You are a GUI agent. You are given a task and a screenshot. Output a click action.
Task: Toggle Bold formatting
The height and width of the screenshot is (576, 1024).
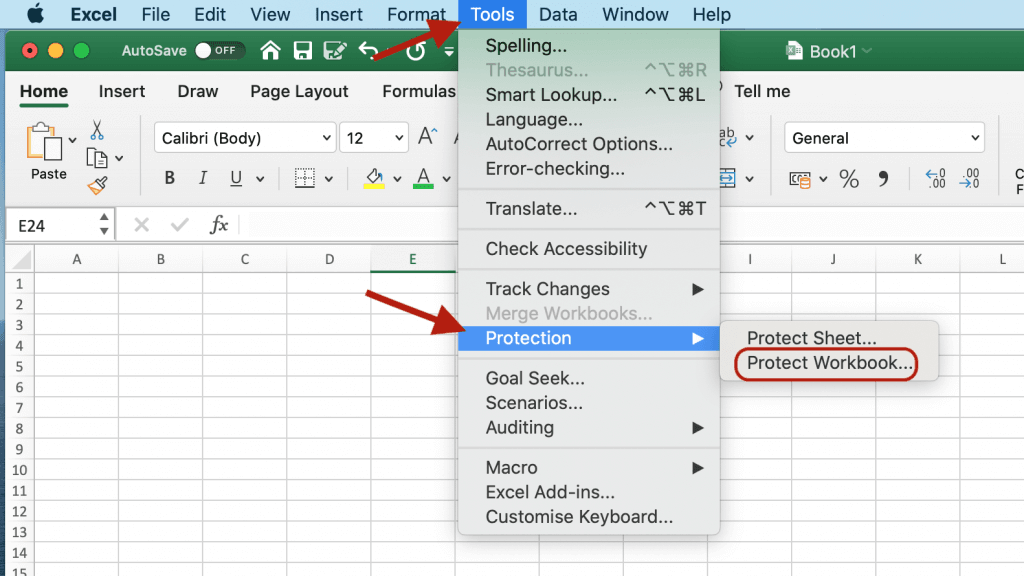point(170,179)
